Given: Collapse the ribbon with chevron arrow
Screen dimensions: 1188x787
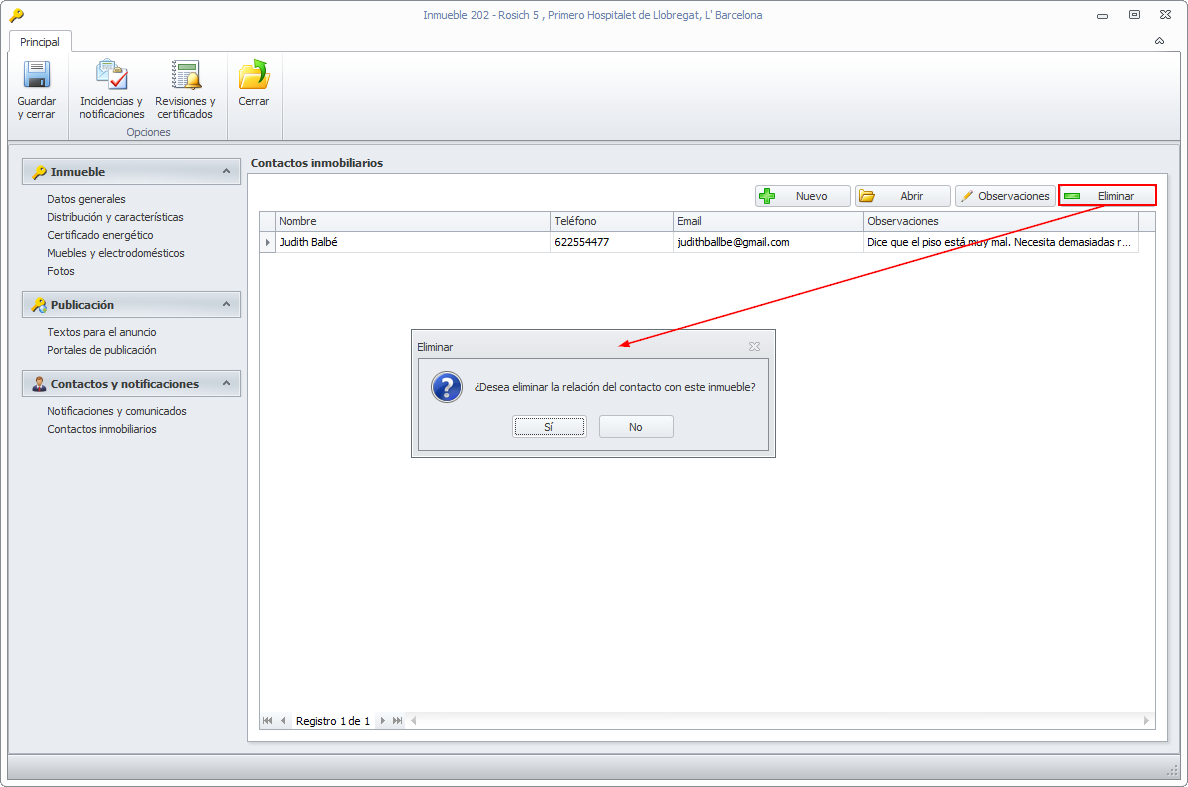Looking at the screenshot, I should (x=1159, y=41).
